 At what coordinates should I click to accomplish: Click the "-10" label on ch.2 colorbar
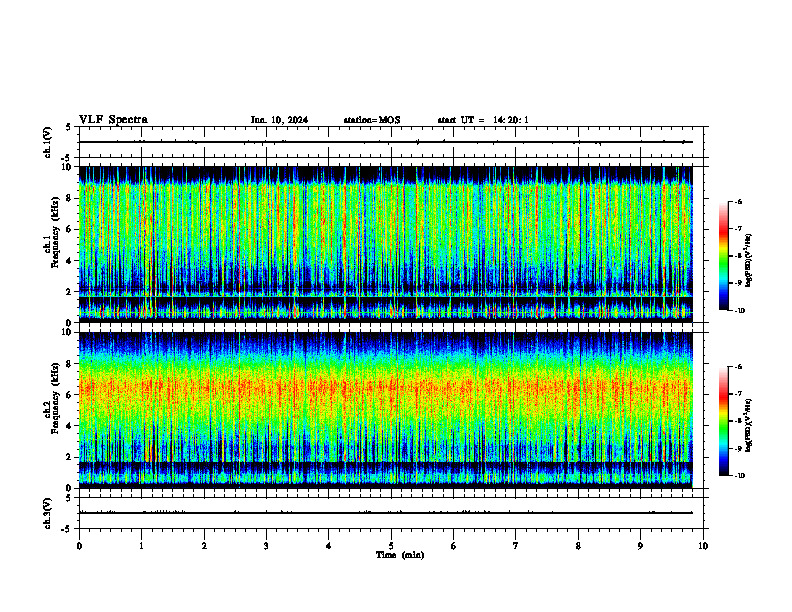pos(739,476)
